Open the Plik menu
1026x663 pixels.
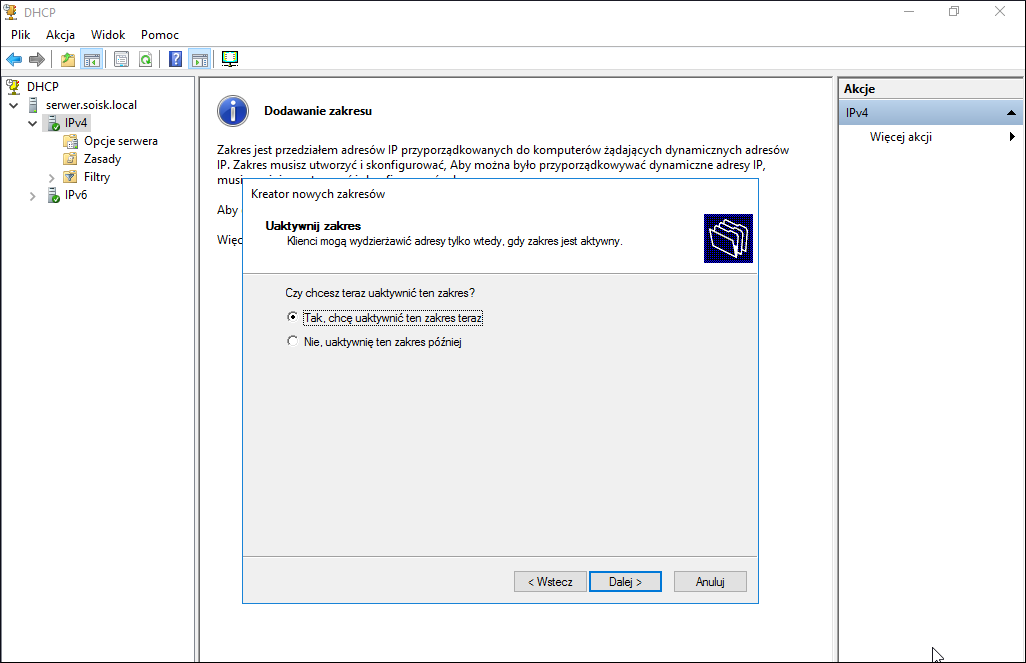20,35
